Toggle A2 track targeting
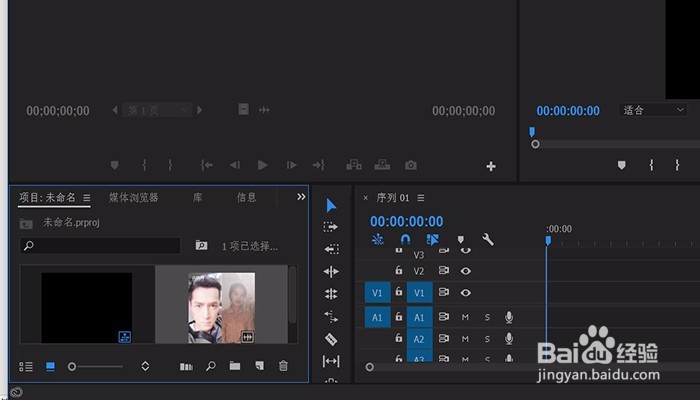The image size is (700, 400). tap(419, 339)
